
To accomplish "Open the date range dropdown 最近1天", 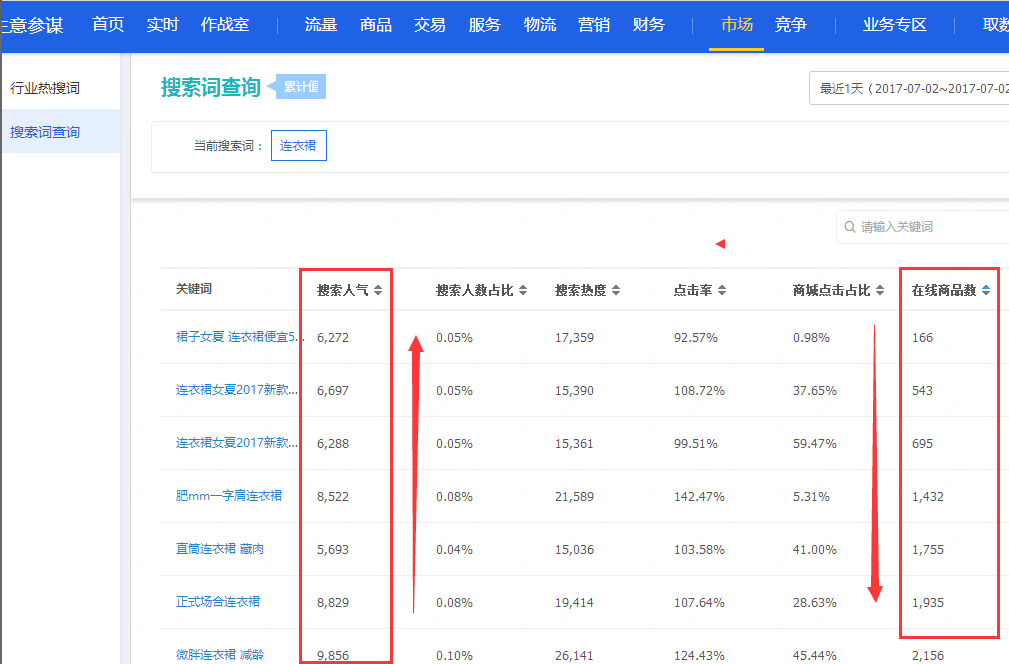I will tap(910, 88).
